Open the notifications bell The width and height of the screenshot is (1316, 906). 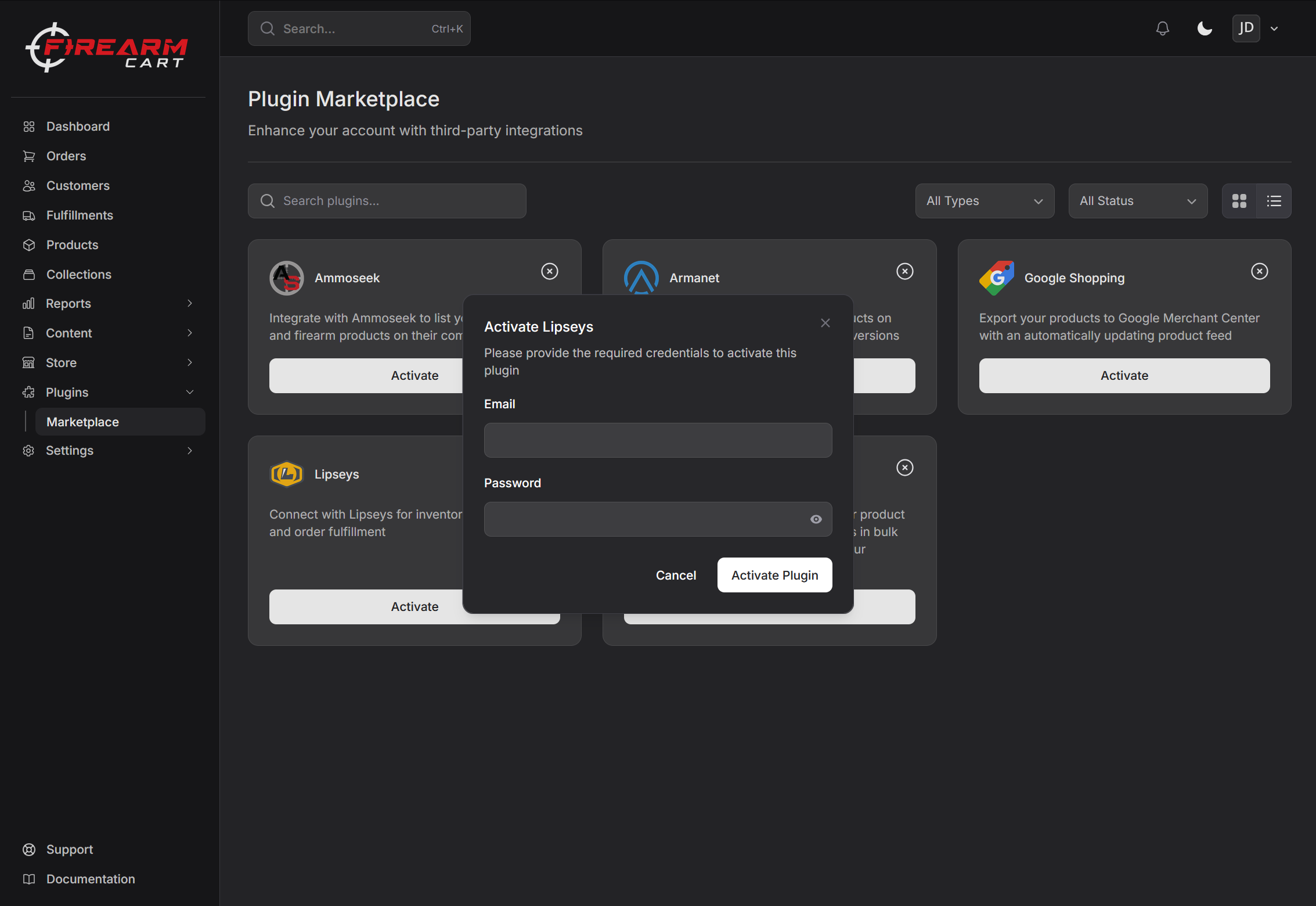[1162, 28]
